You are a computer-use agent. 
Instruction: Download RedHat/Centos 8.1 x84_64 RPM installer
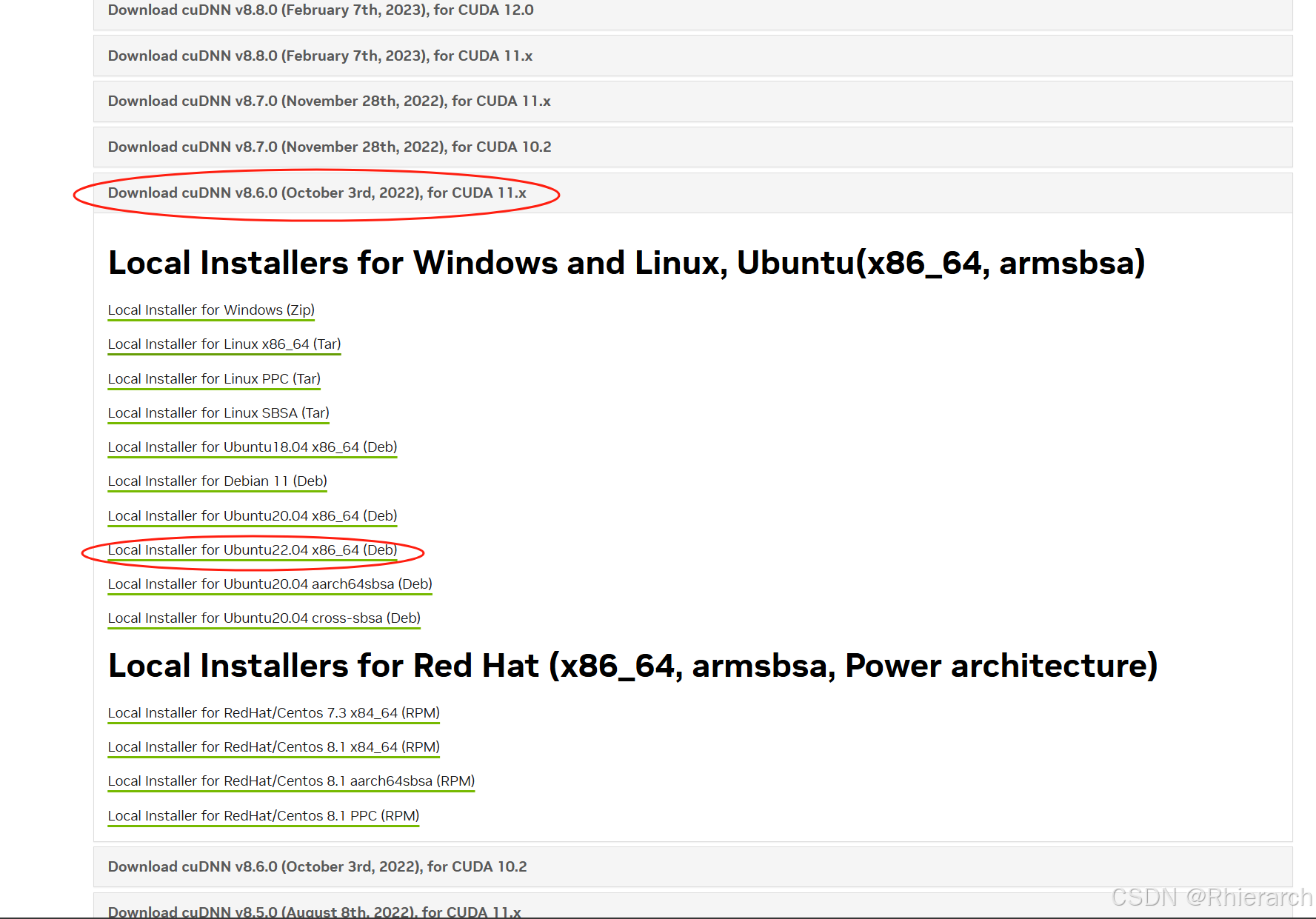tap(274, 747)
